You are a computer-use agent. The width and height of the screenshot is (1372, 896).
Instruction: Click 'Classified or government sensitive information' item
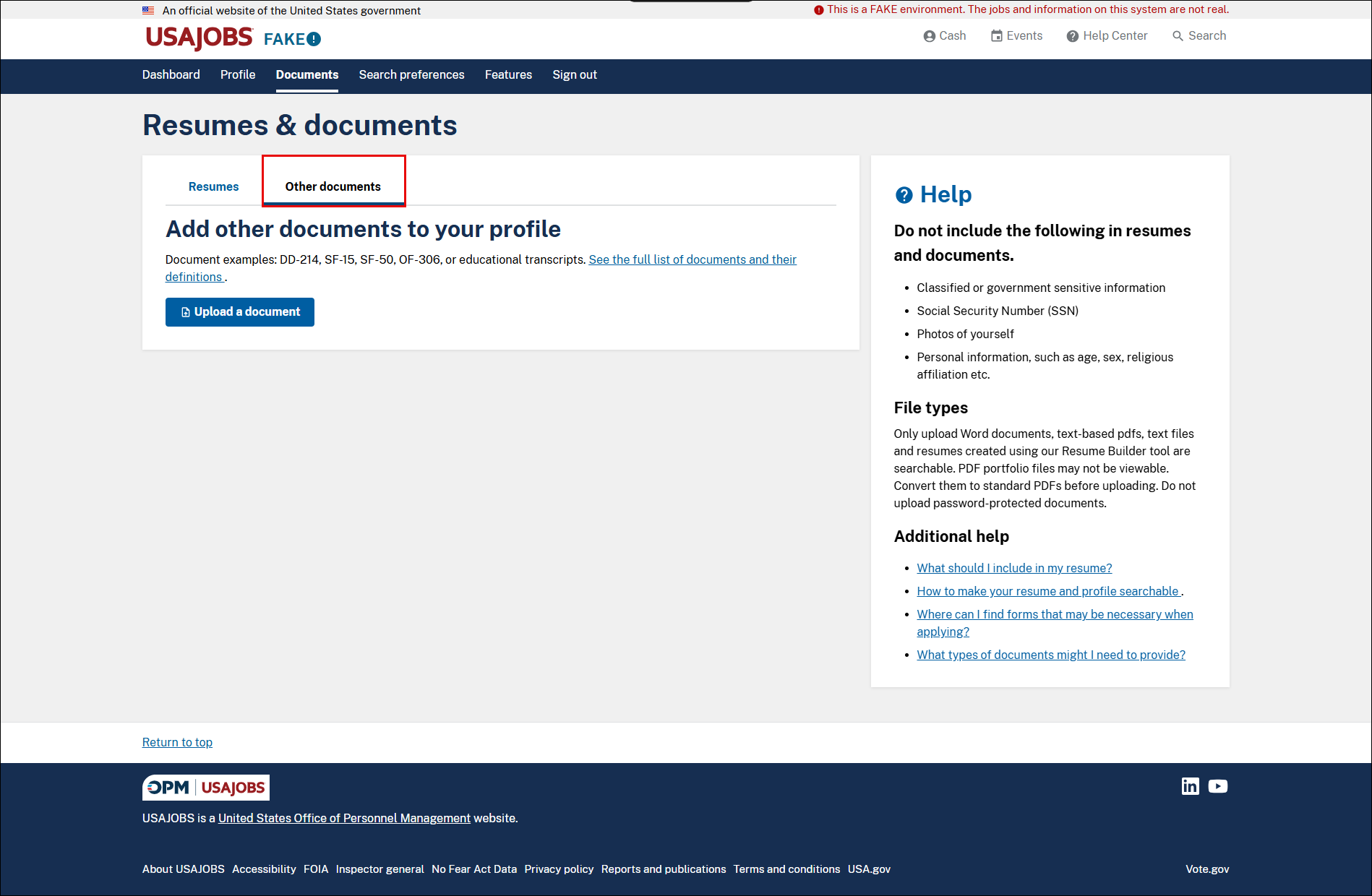(x=1041, y=288)
